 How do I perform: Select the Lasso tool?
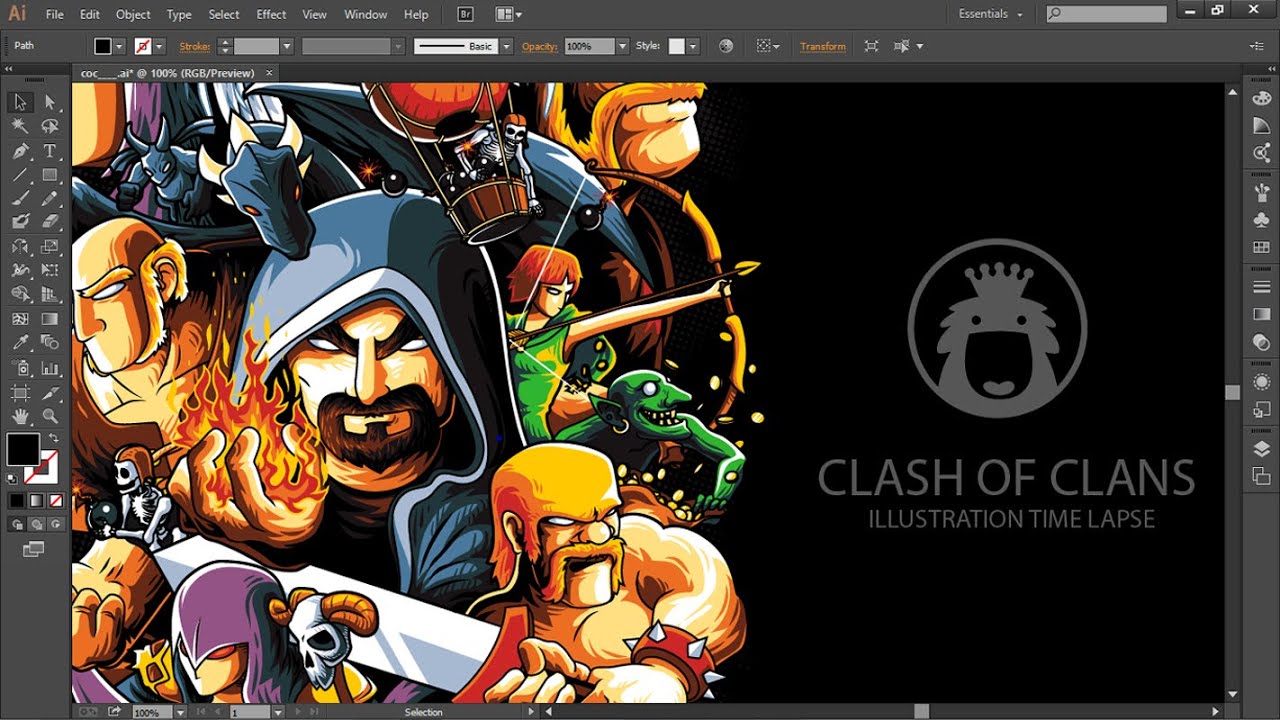point(50,126)
